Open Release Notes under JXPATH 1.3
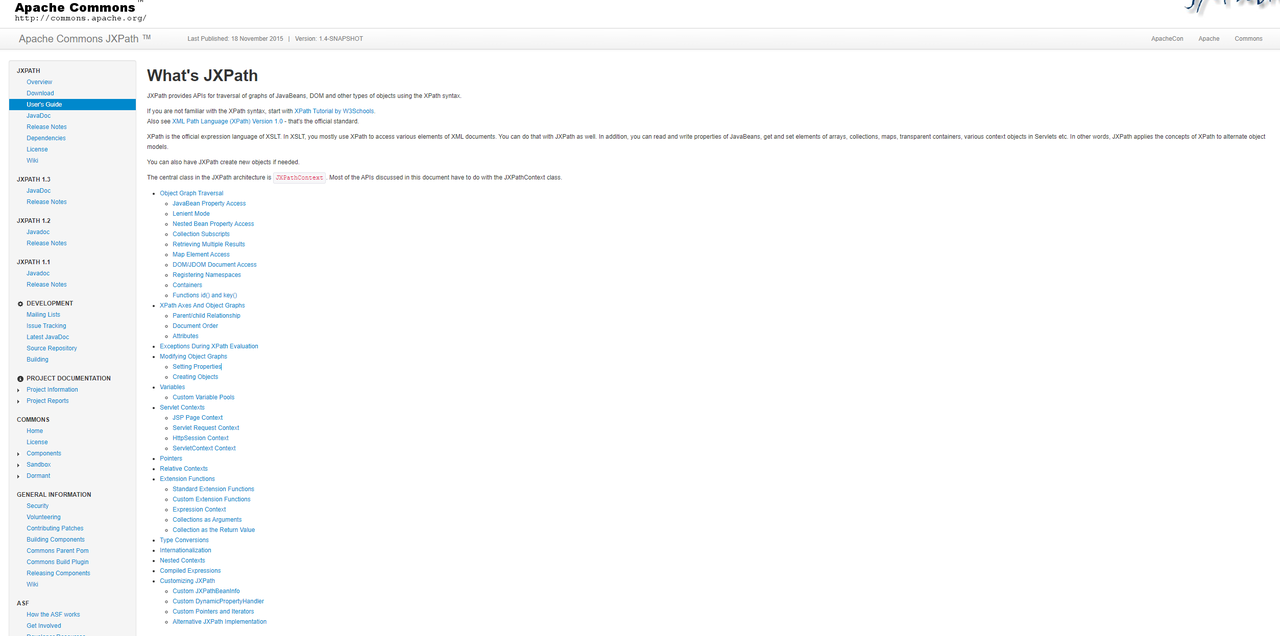The width and height of the screenshot is (1280, 636). pos(46,202)
